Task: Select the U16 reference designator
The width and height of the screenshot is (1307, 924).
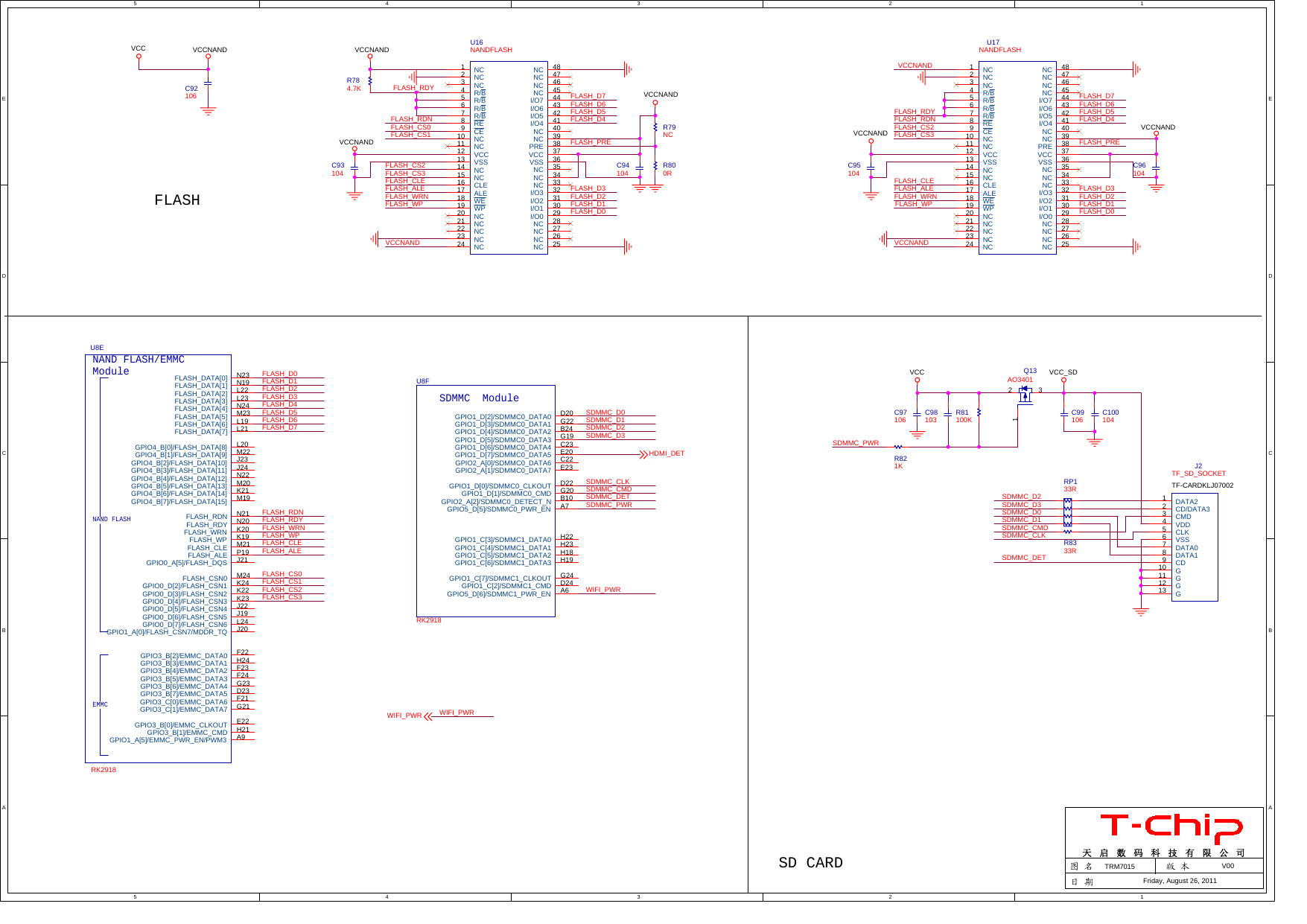Action: coord(477,42)
